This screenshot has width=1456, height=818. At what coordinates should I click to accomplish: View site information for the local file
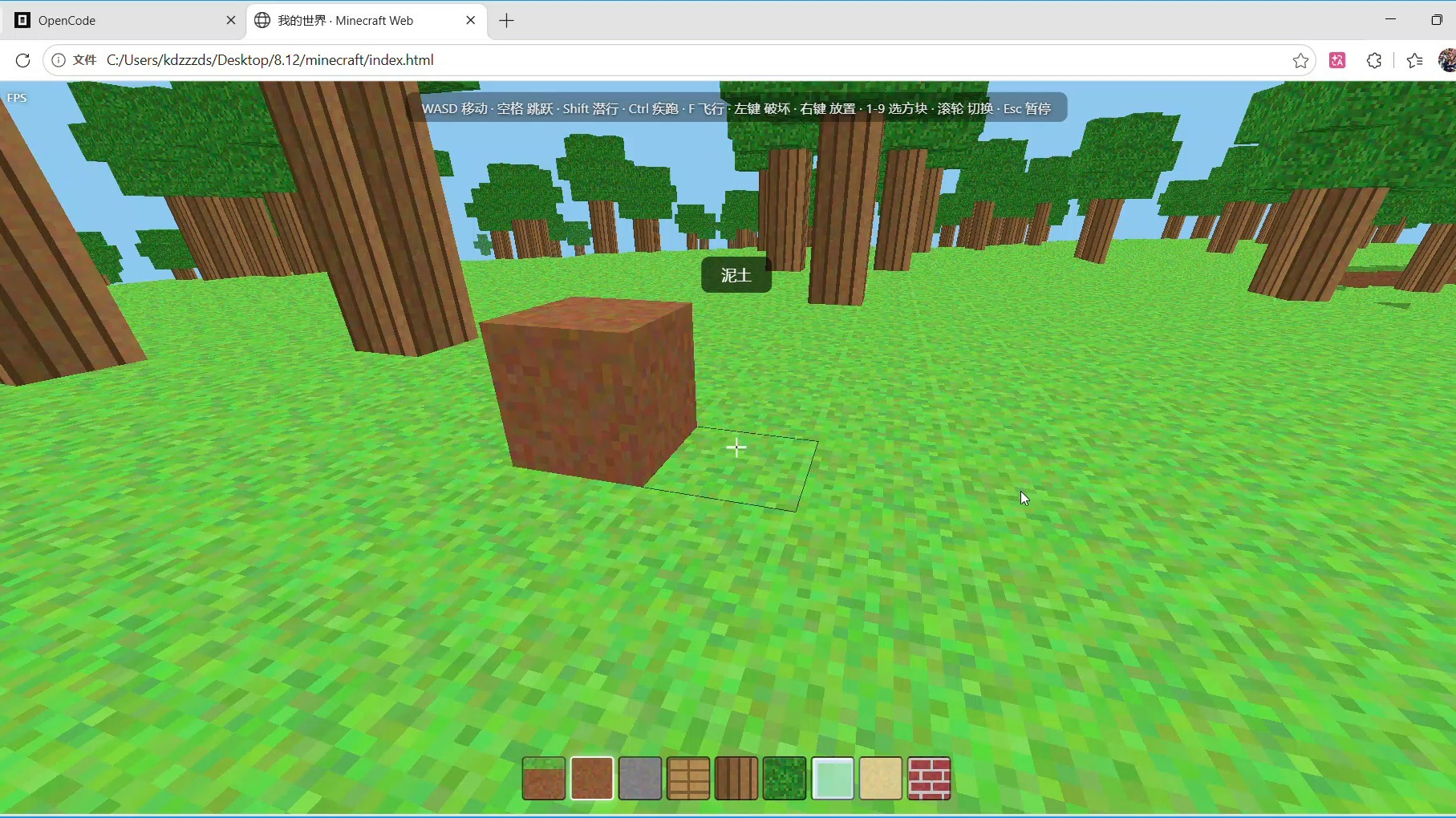pos(59,60)
